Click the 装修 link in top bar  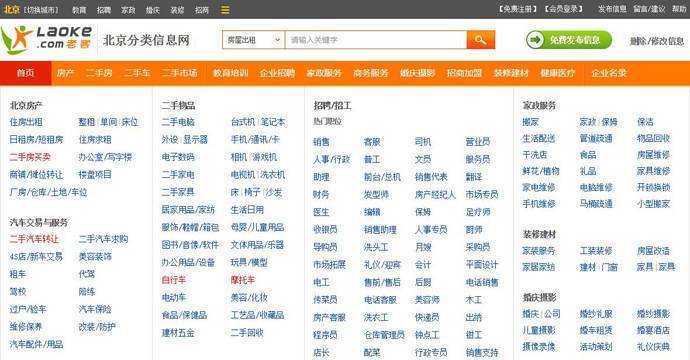point(177,10)
